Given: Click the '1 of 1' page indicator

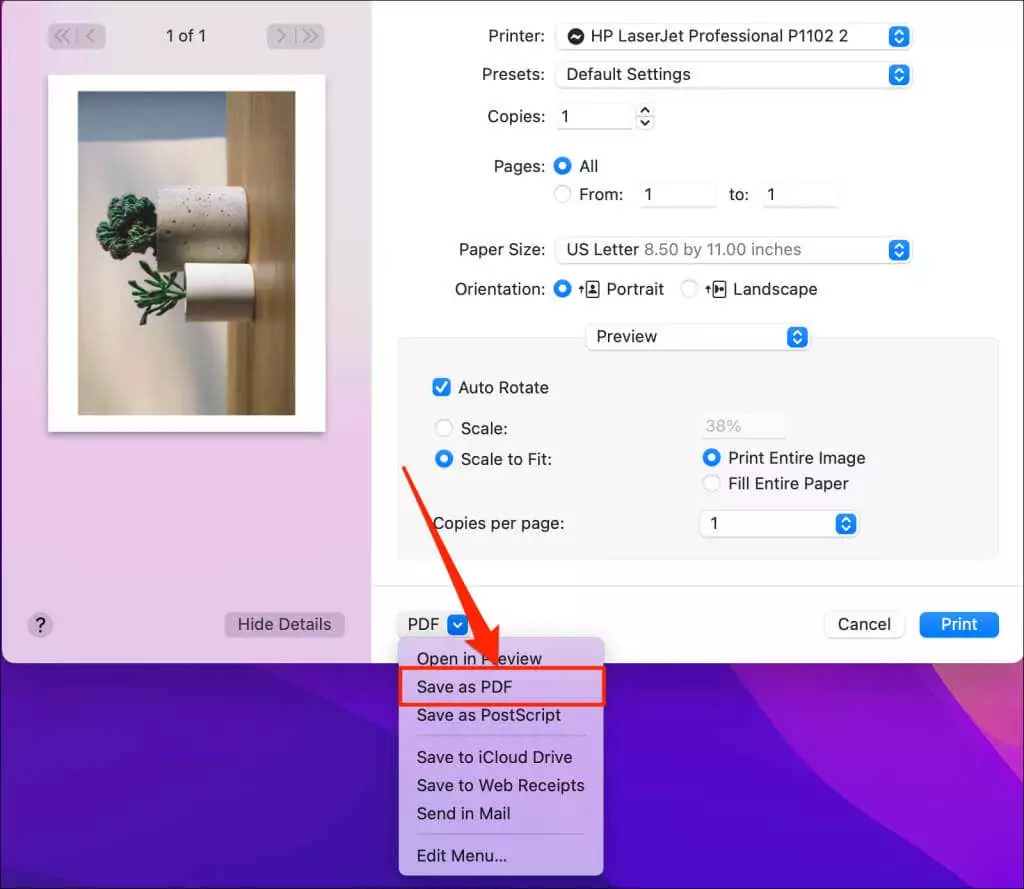Looking at the screenshot, I should click(x=186, y=36).
